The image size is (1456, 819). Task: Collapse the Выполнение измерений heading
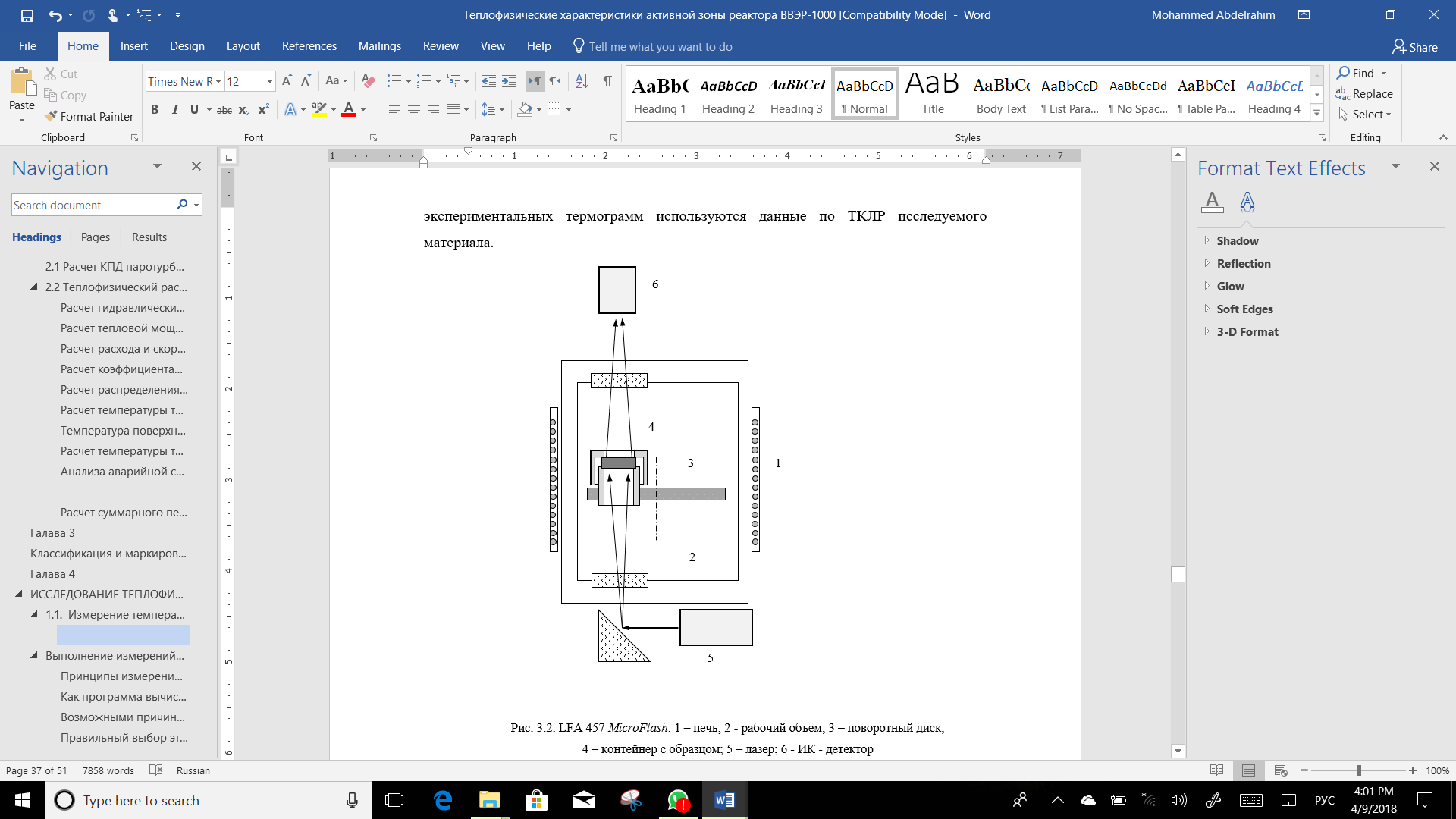point(34,656)
